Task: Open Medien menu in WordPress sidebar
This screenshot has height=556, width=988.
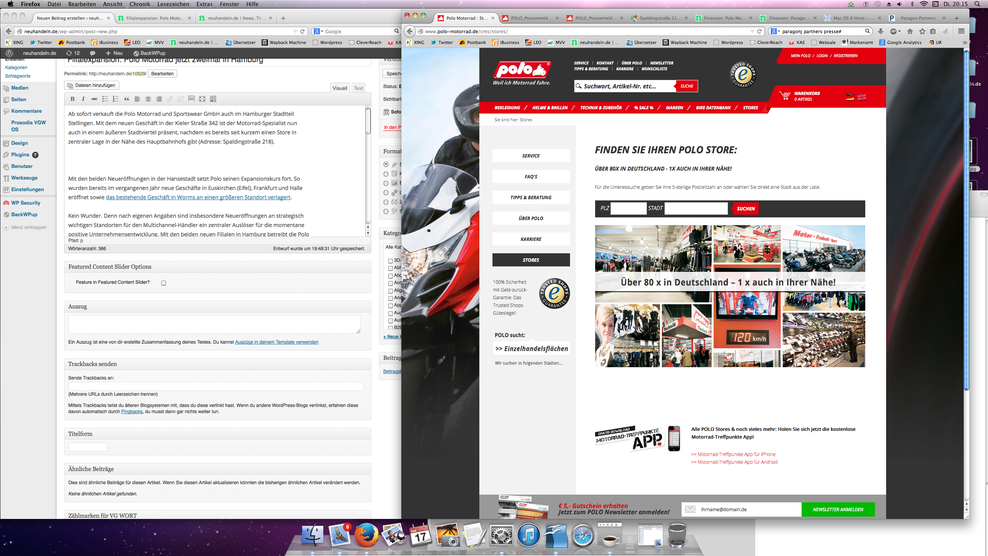Action: 20,88
